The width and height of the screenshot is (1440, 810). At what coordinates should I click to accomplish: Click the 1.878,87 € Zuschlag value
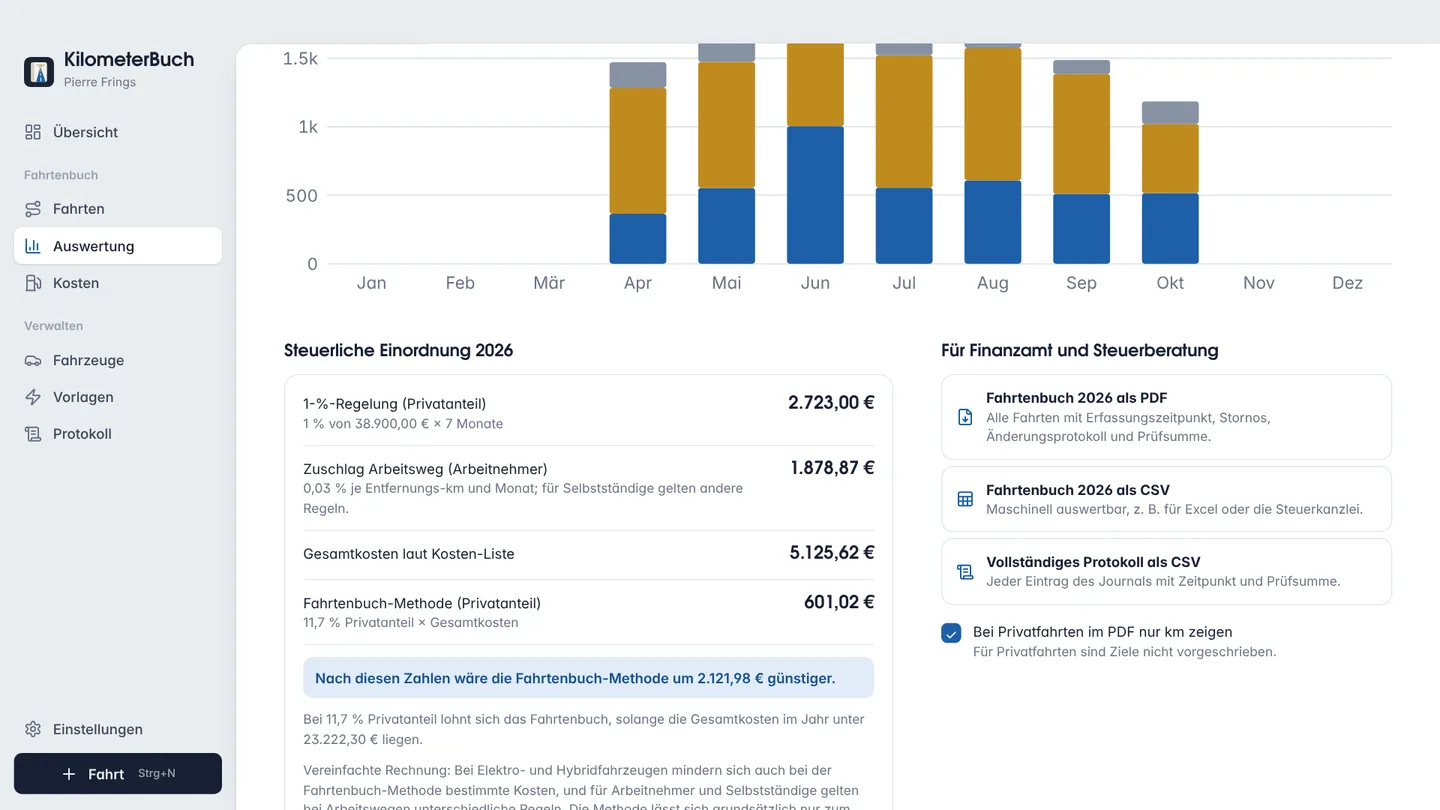tap(832, 468)
